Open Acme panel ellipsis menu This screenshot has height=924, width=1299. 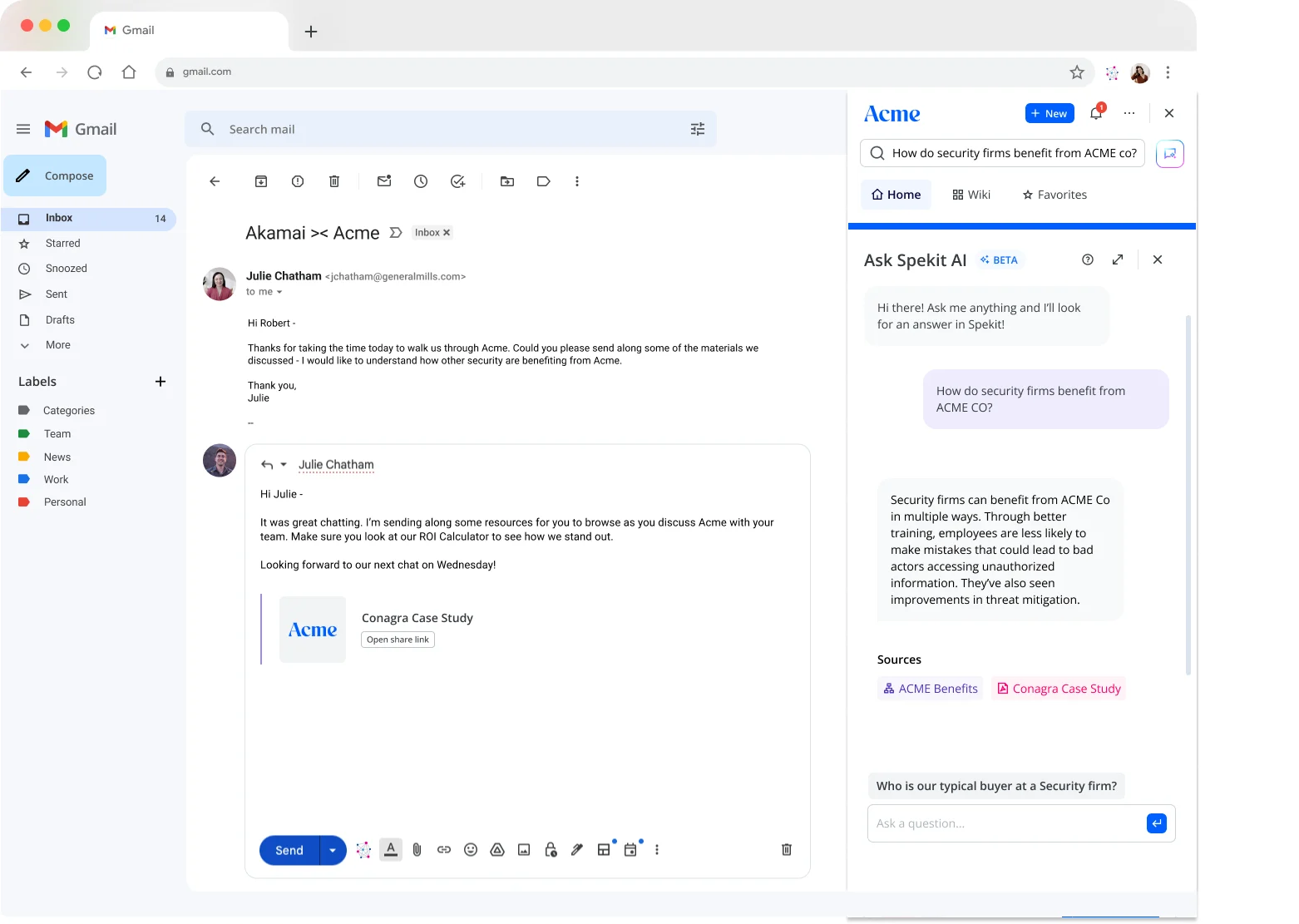[x=1129, y=113]
